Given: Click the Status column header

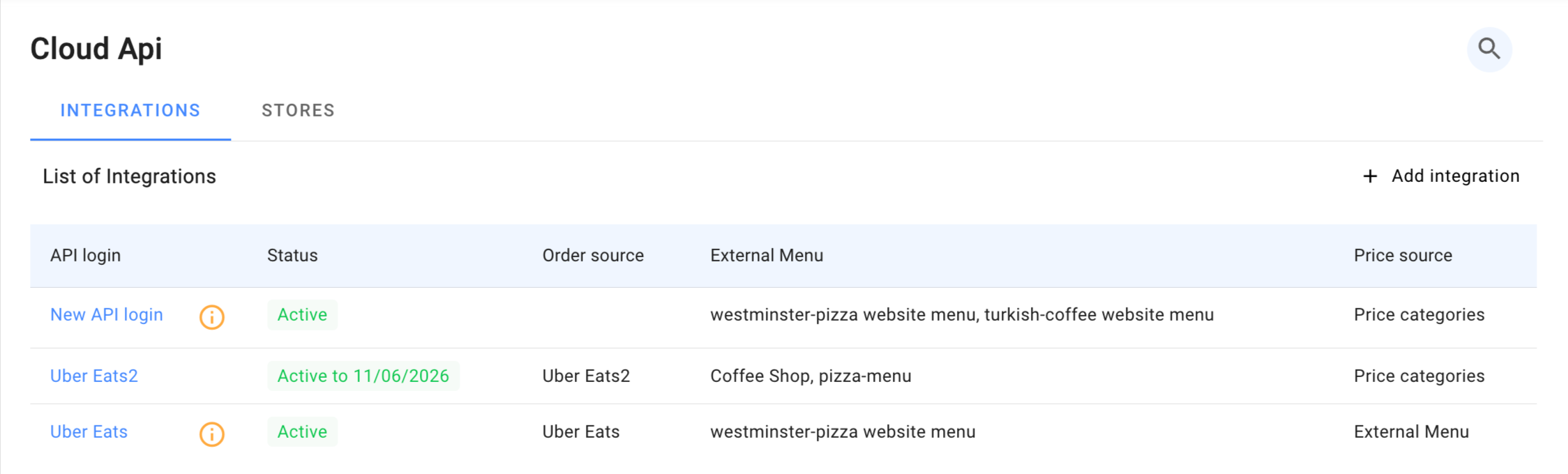Looking at the screenshot, I should 292,256.
